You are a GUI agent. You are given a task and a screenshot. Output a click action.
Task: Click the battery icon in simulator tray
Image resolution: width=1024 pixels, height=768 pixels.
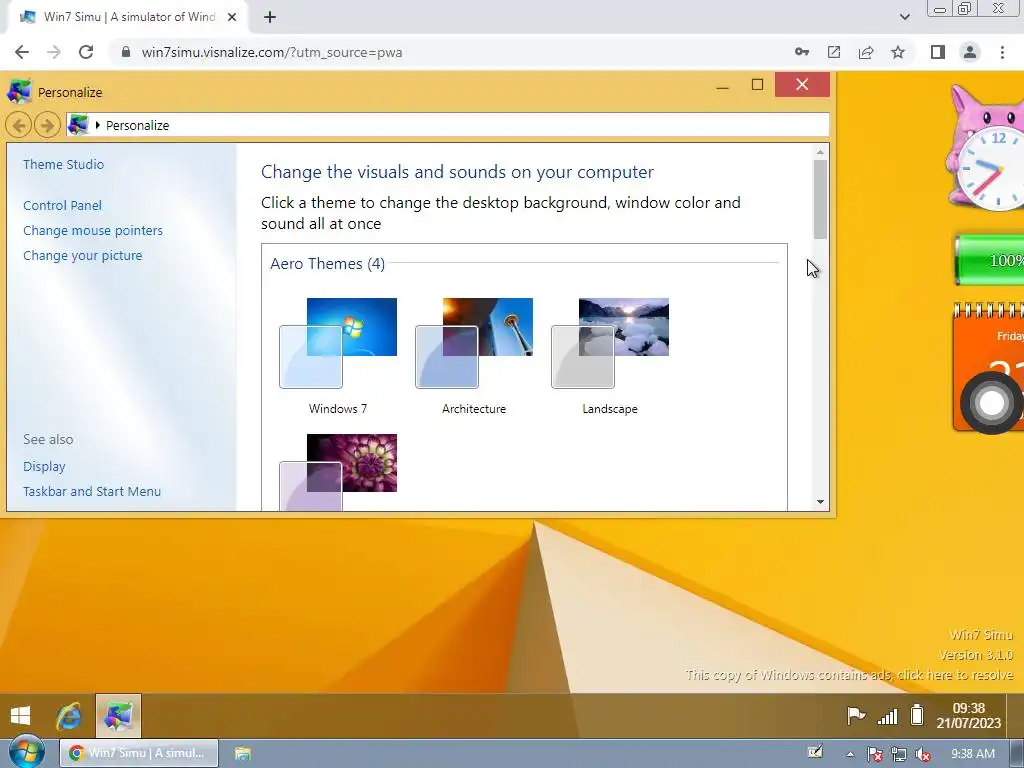click(917, 715)
